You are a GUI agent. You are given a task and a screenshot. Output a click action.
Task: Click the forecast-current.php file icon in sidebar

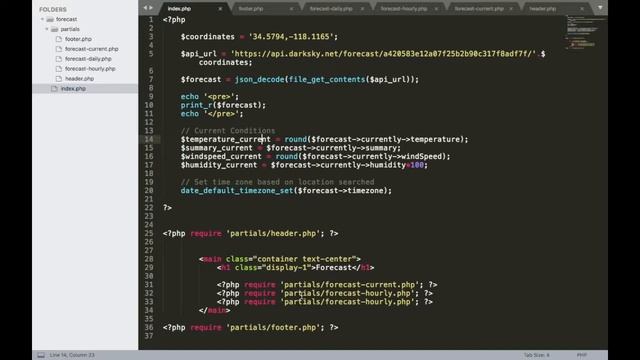59,49
